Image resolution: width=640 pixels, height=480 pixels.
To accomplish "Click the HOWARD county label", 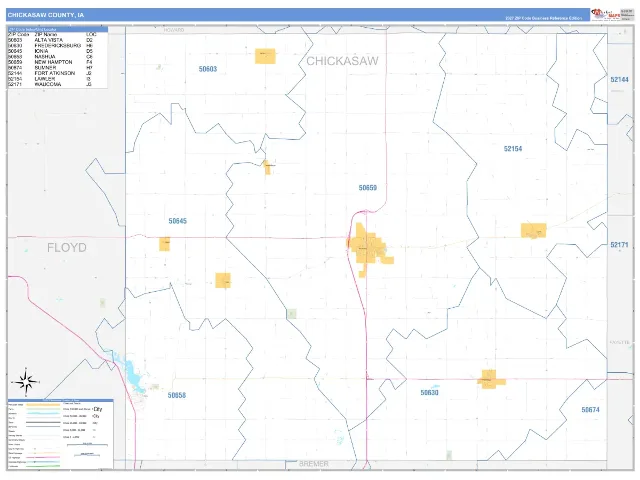I will [174, 30].
